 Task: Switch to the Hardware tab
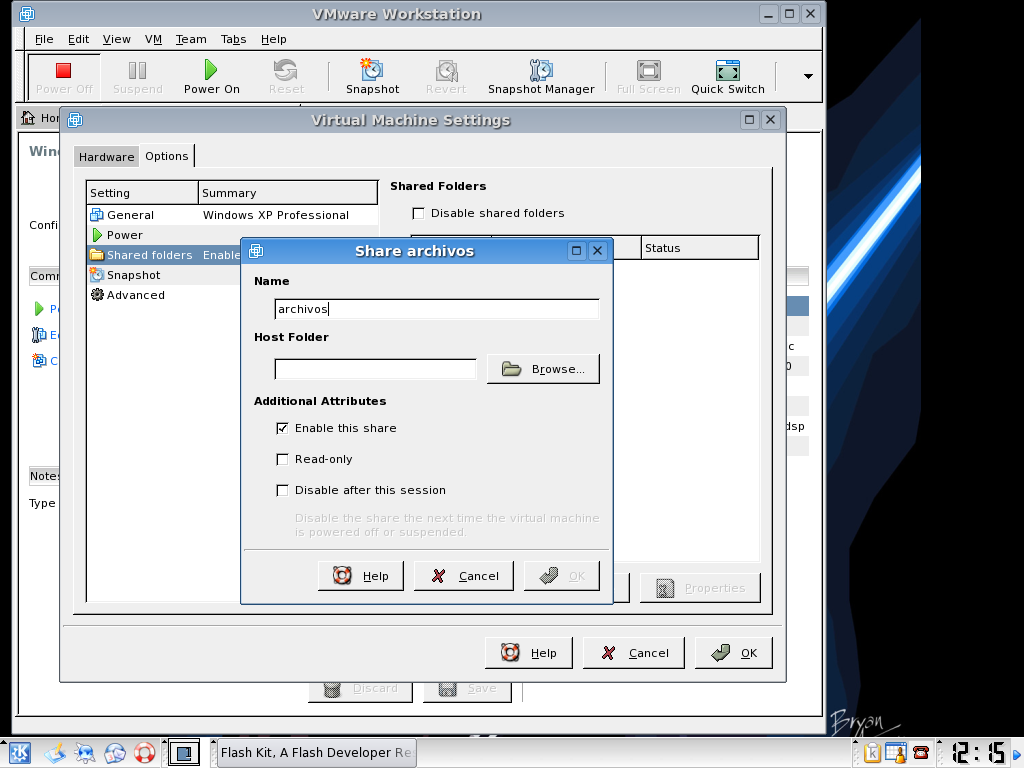tap(106, 157)
